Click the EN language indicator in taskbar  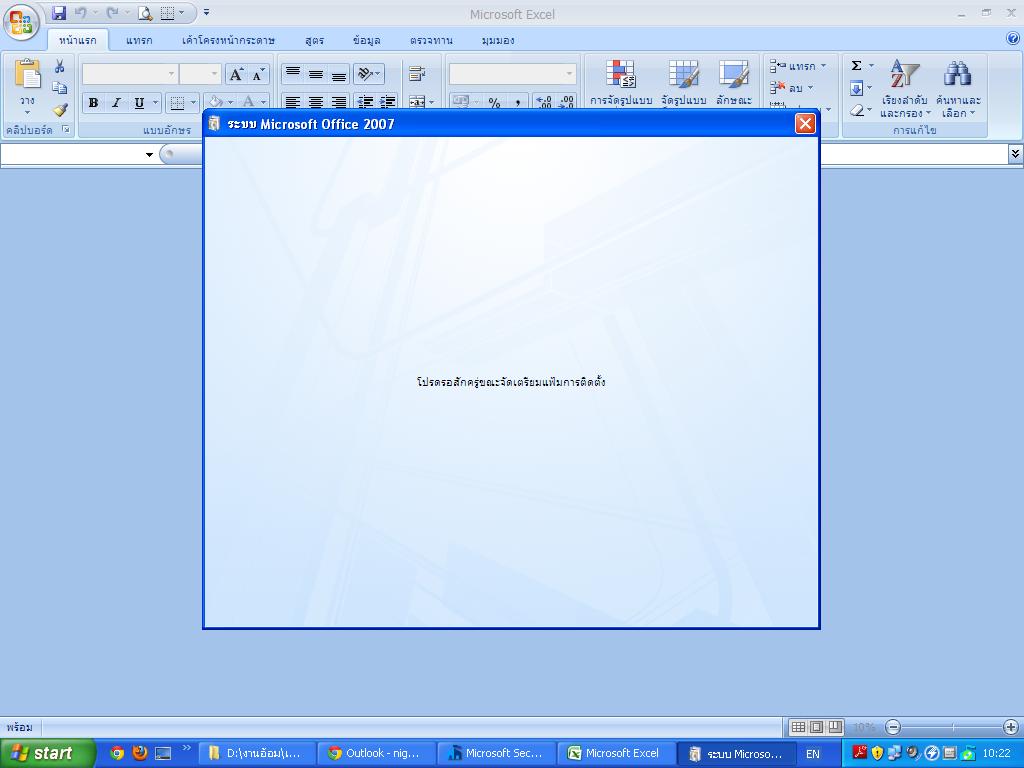point(812,754)
